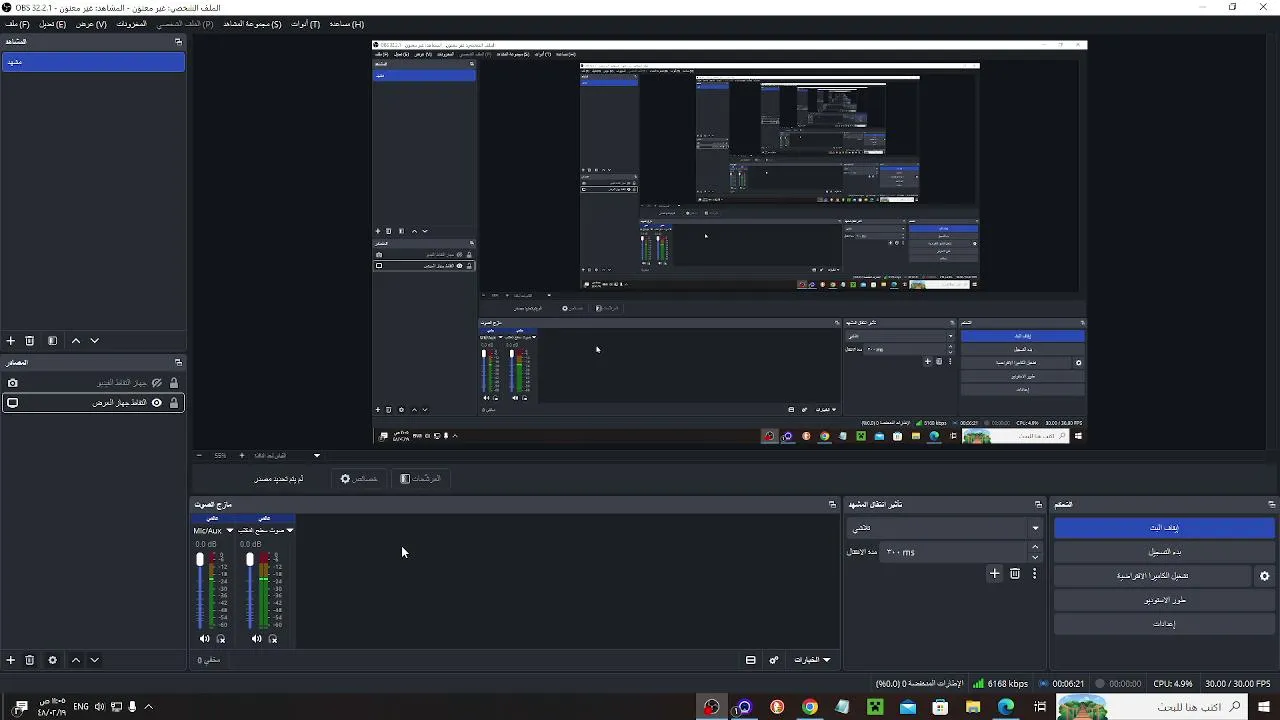Select the مشهد scene in Scenes list
The image size is (1280, 720).
pyautogui.click(x=93, y=62)
